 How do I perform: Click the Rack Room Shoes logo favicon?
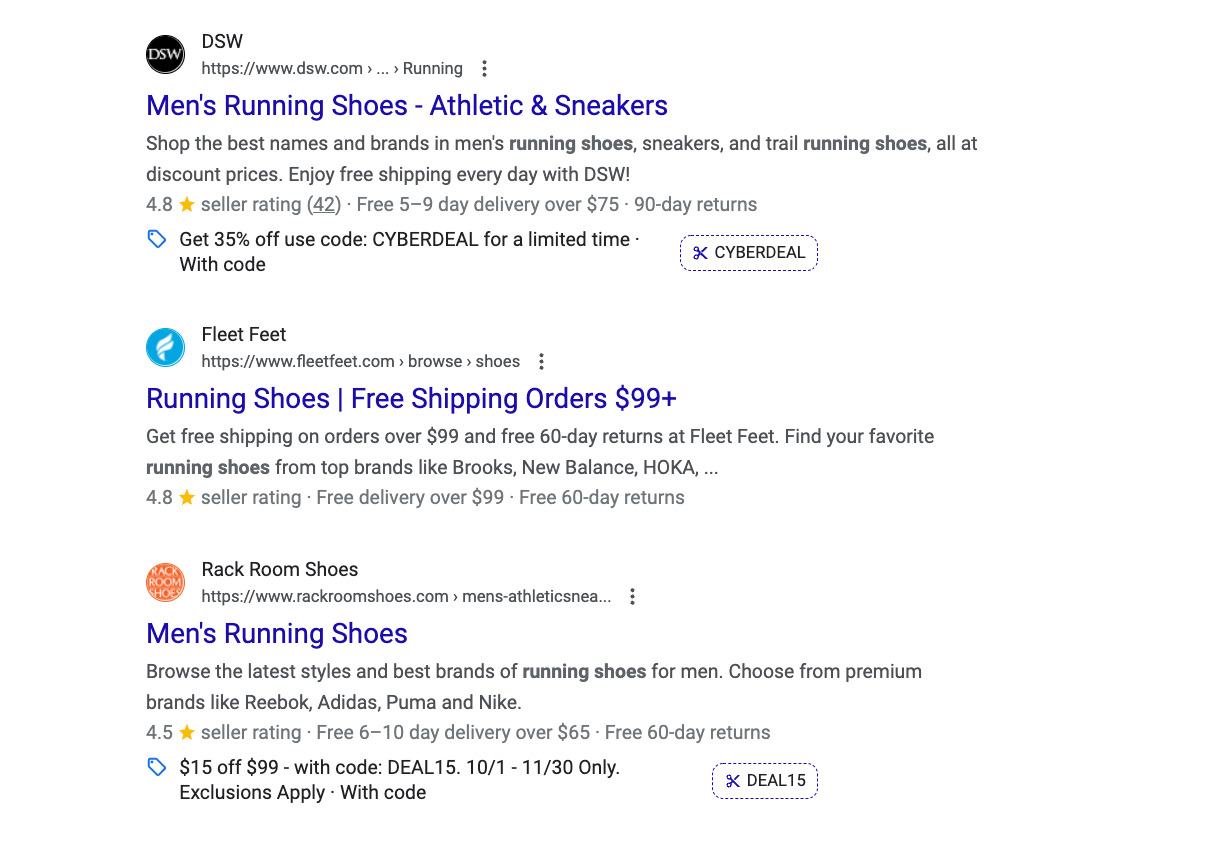click(165, 582)
